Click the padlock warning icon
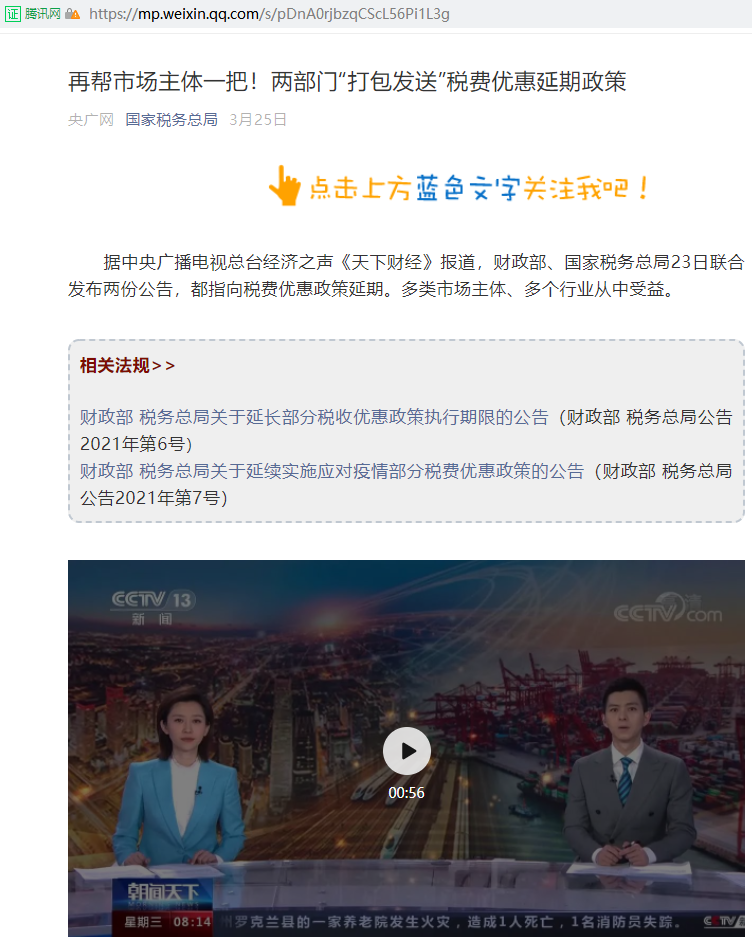752x937 pixels. coord(72,14)
